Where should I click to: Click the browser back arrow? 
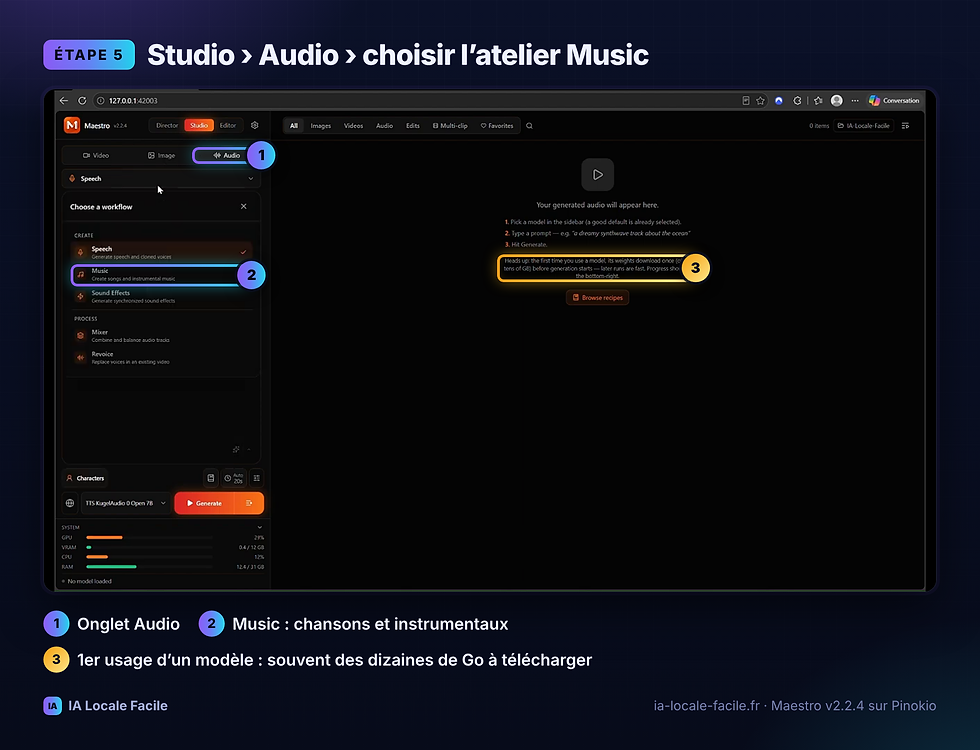64,101
